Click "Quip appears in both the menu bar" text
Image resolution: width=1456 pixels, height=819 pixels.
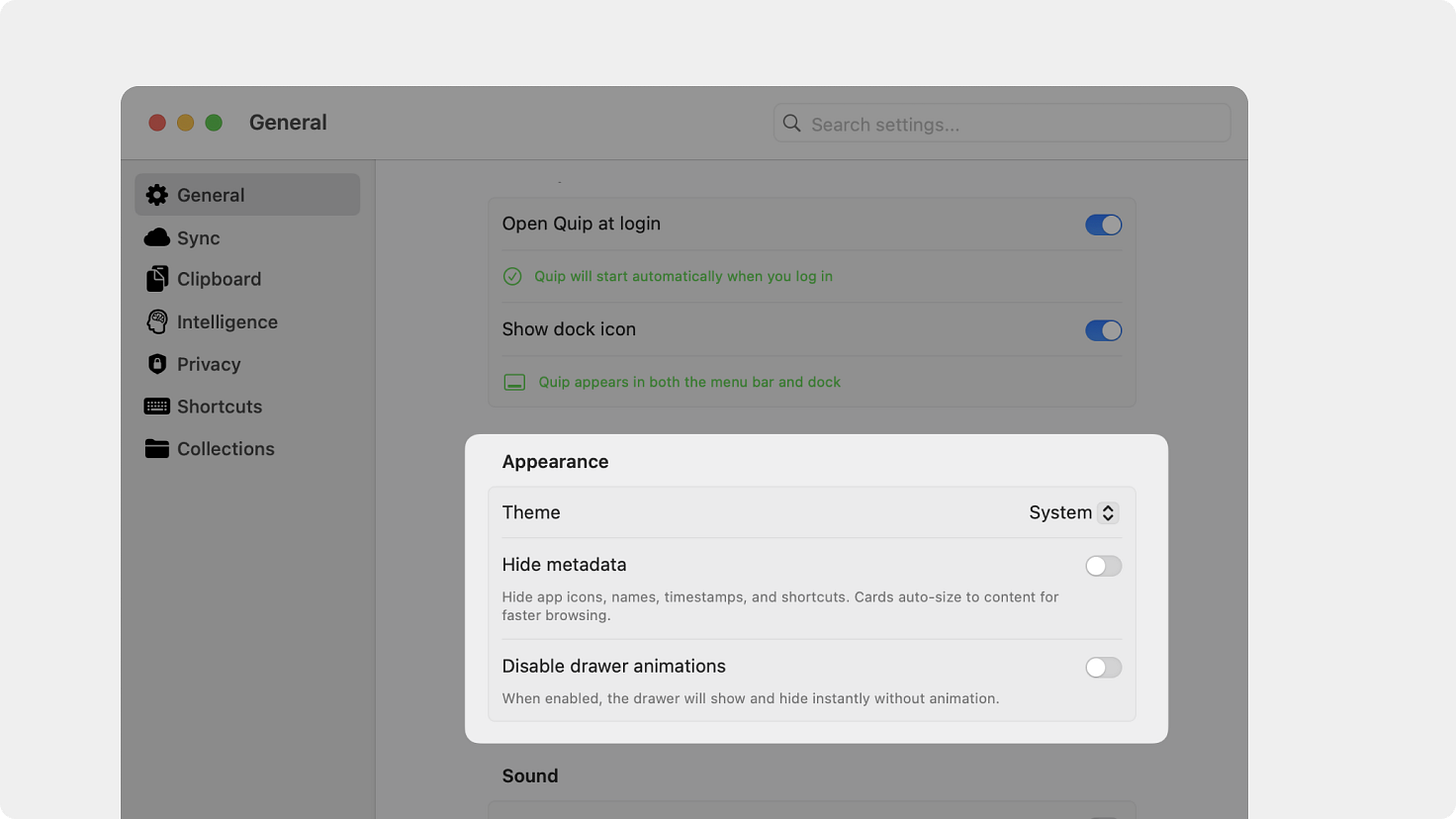(x=690, y=382)
